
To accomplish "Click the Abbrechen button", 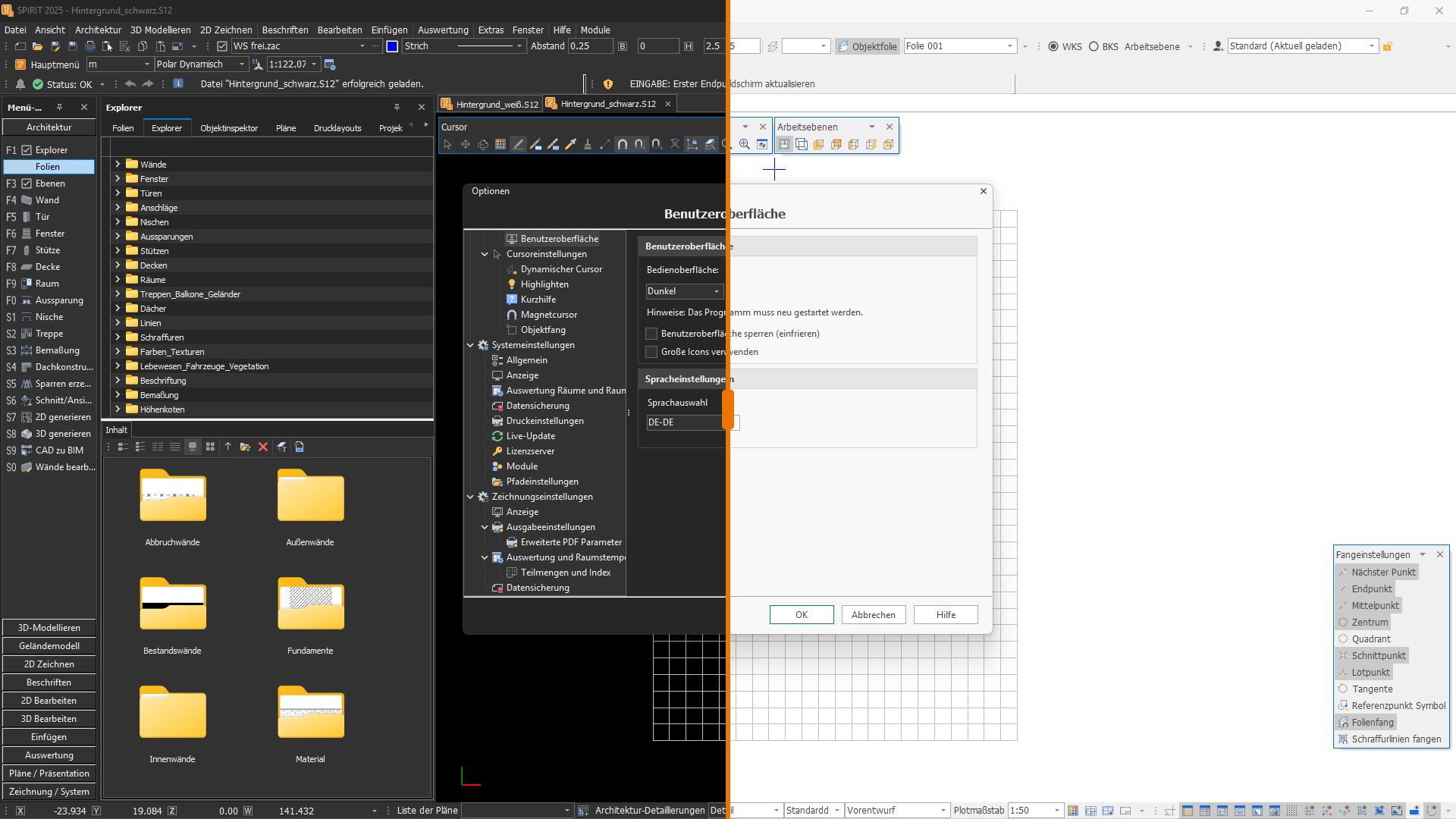I will [873, 615].
